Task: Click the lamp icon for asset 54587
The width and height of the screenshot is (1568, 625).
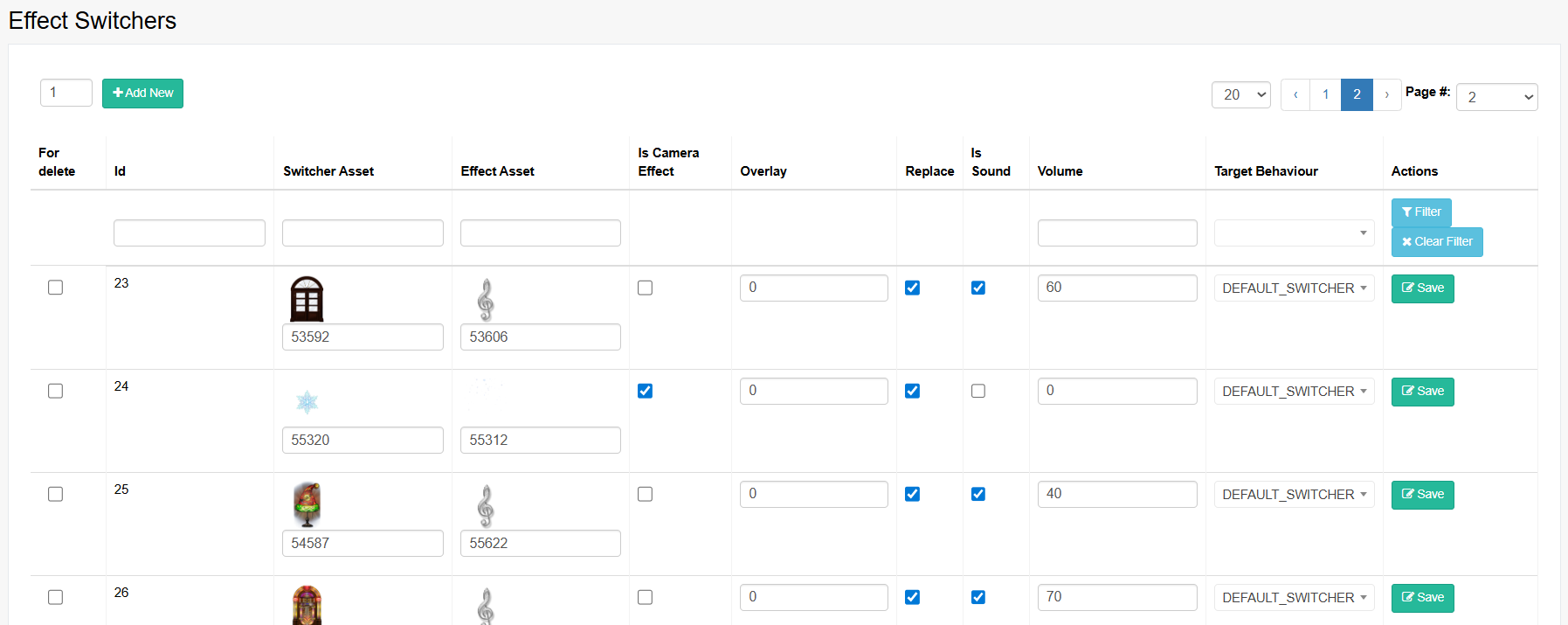Action: click(307, 504)
